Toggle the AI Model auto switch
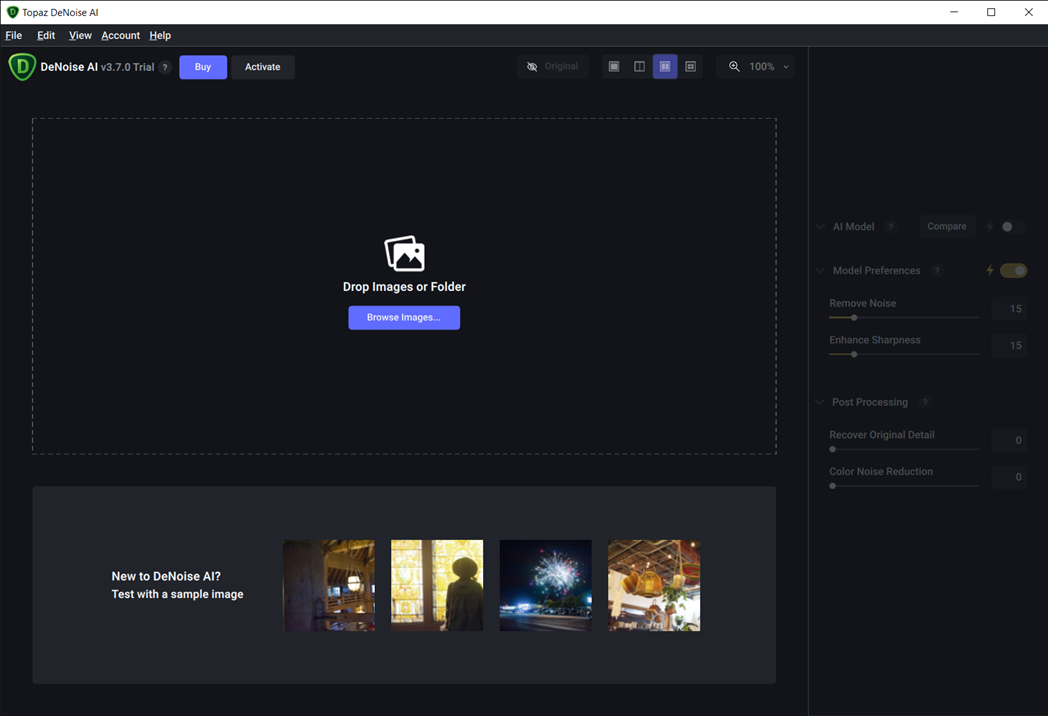Screen dimensions: 1048x716 coord(1011,227)
